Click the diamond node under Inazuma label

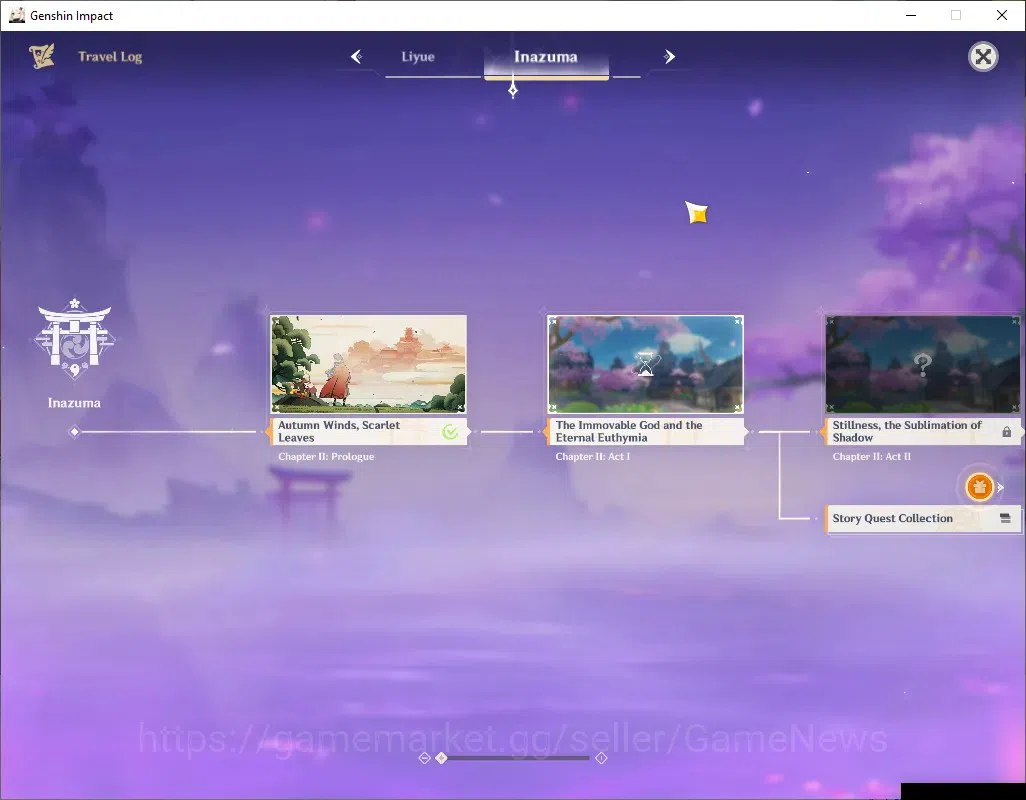(x=75, y=432)
